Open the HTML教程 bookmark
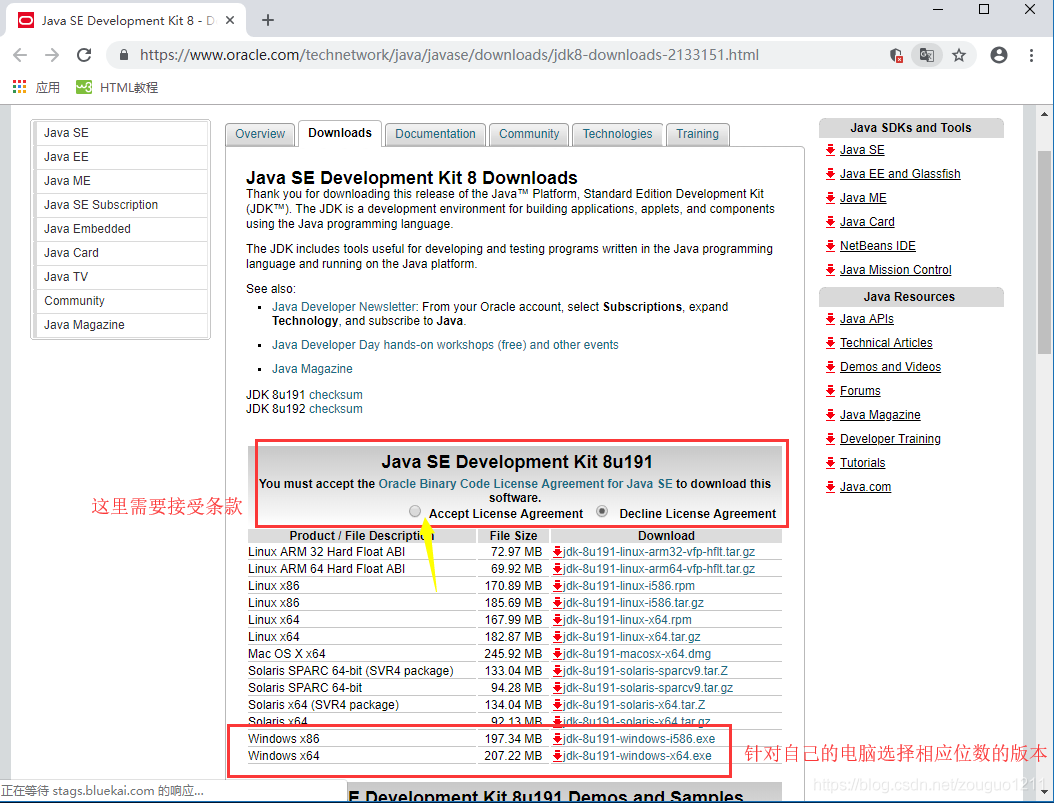The image size is (1054, 803). click(x=117, y=87)
